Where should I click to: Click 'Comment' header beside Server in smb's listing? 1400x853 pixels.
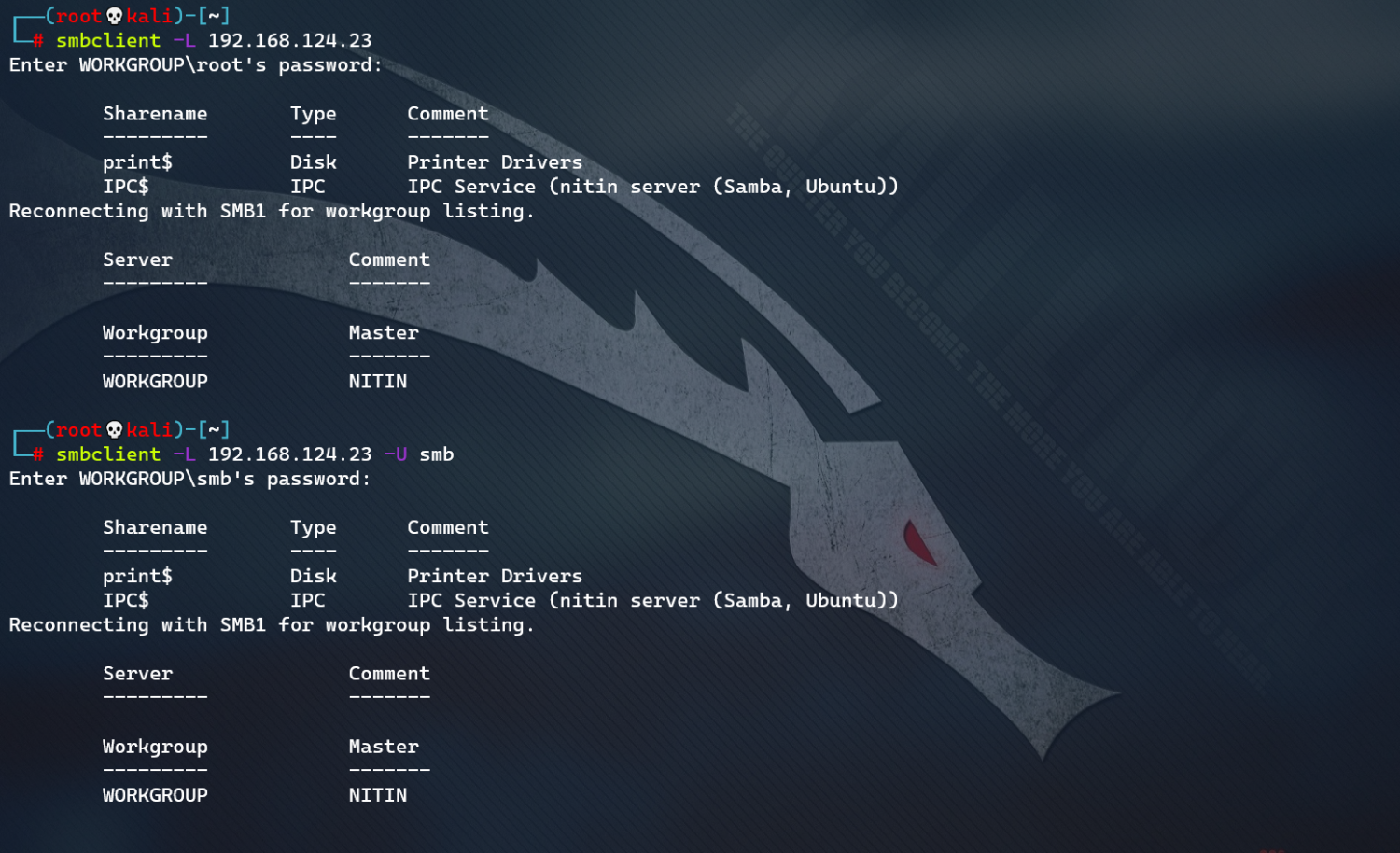(x=389, y=674)
